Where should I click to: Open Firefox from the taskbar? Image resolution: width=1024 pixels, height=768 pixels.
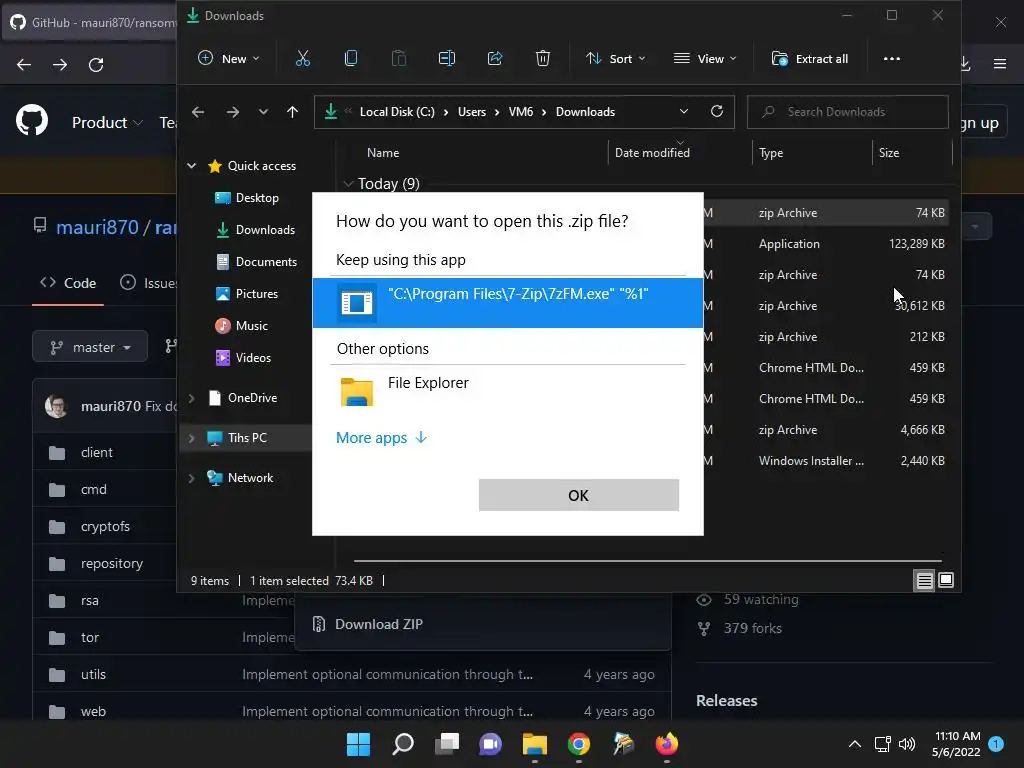667,744
